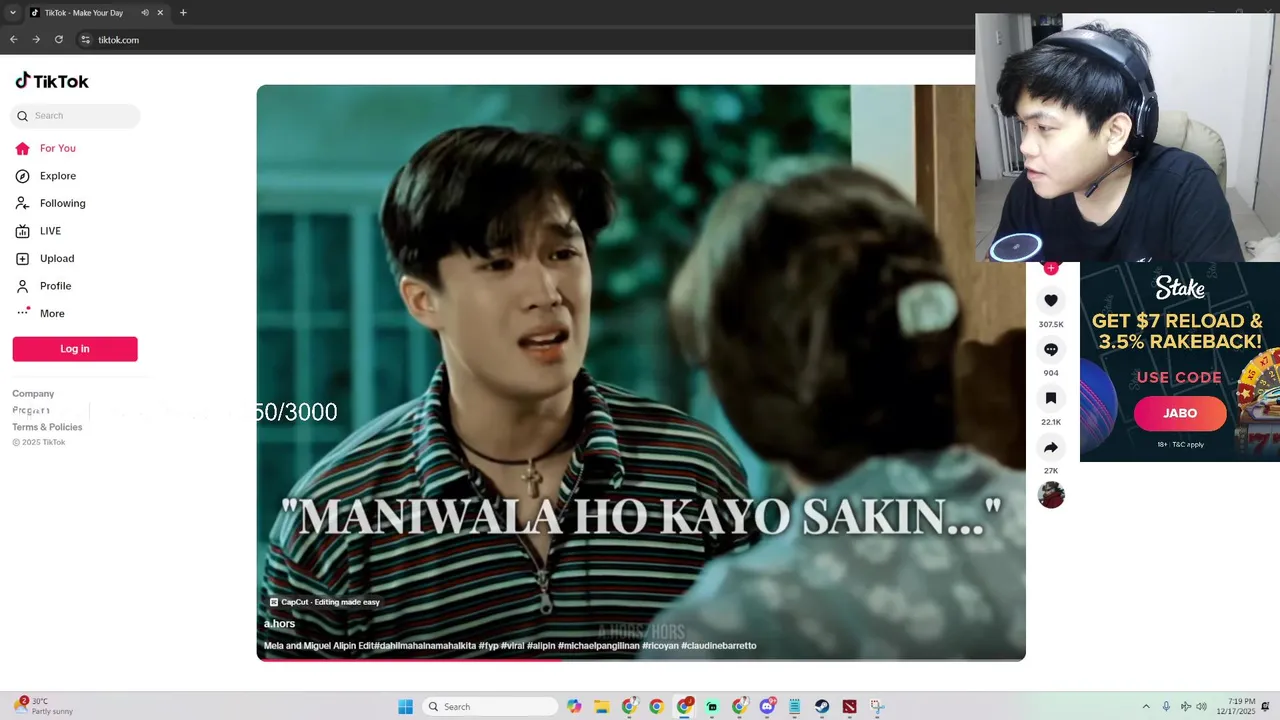Go back in the browser
Viewport: 1280px width, 720px height.
coord(13,40)
